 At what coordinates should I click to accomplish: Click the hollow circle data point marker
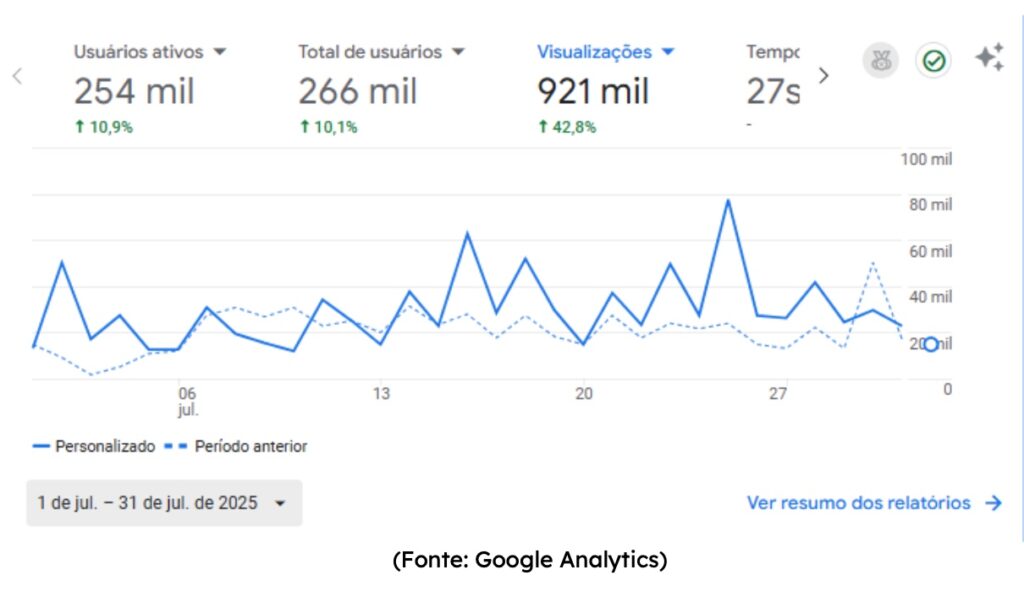[931, 344]
